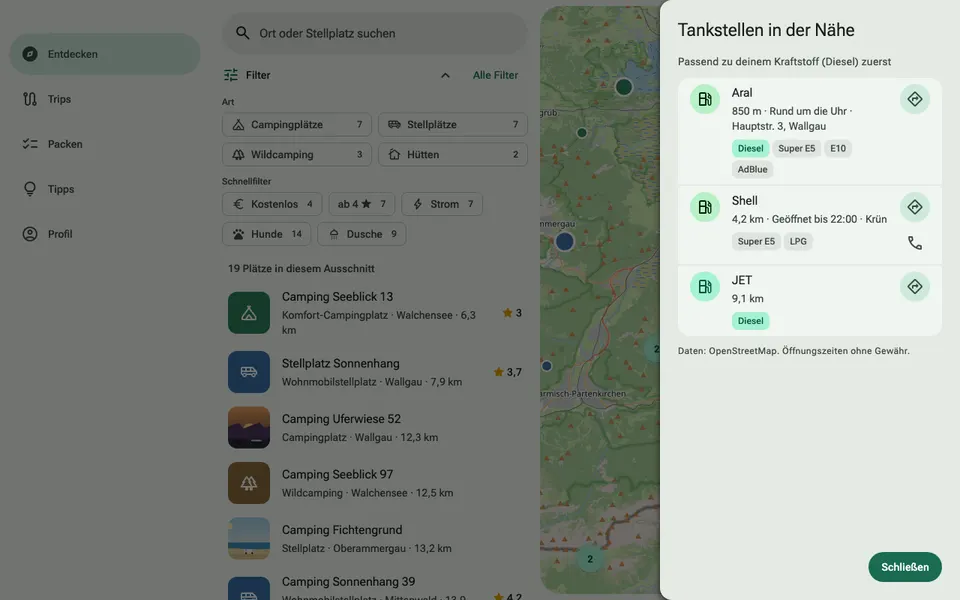Toggle the Stellplätze type filter

point(452,124)
